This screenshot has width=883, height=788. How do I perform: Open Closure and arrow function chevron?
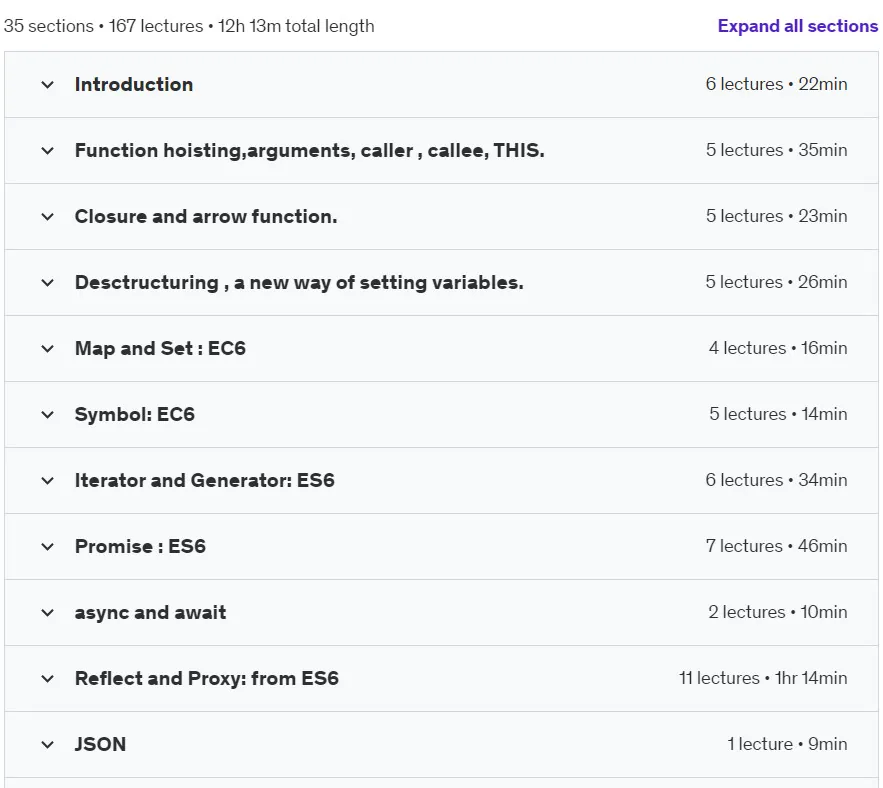point(48,217)
